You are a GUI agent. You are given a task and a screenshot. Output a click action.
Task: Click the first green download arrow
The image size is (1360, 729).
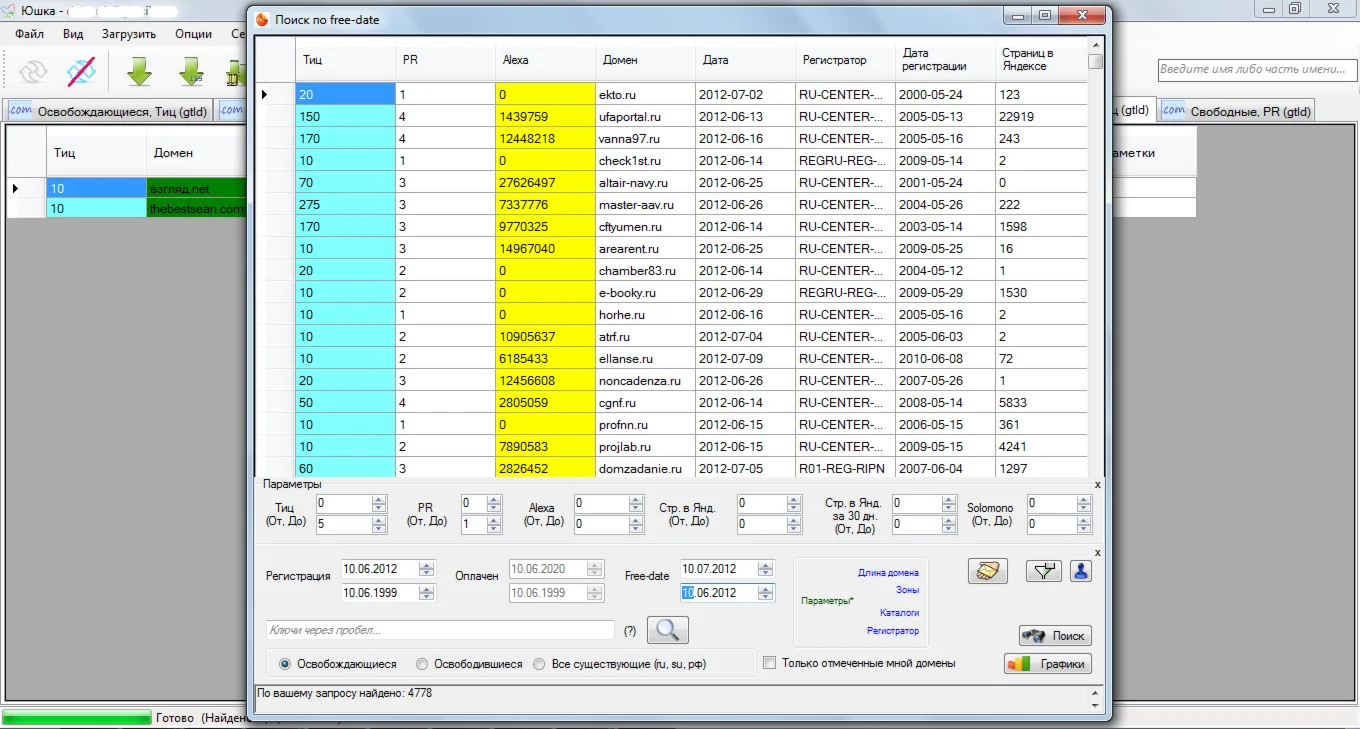[x=139, y=71]
